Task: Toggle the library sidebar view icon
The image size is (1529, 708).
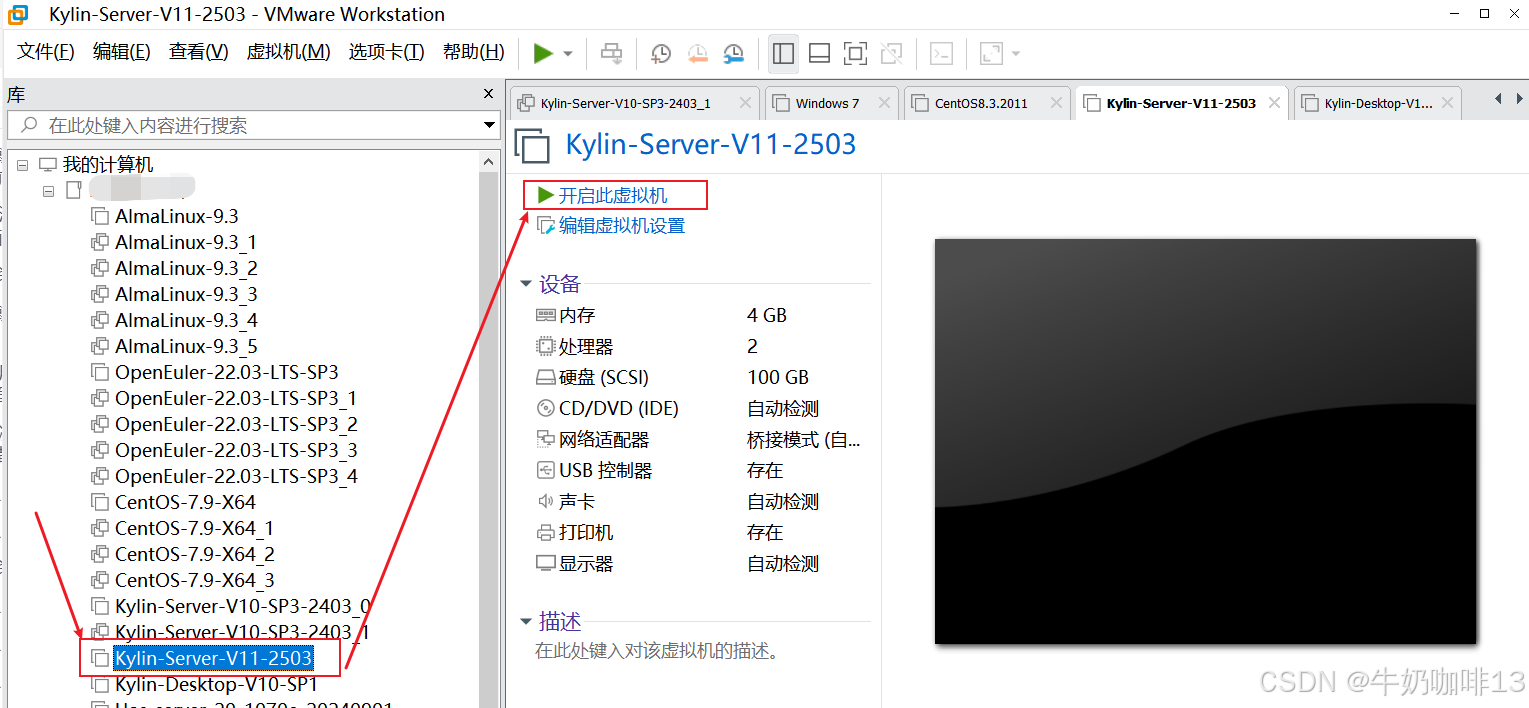Action: coord(784,53)
